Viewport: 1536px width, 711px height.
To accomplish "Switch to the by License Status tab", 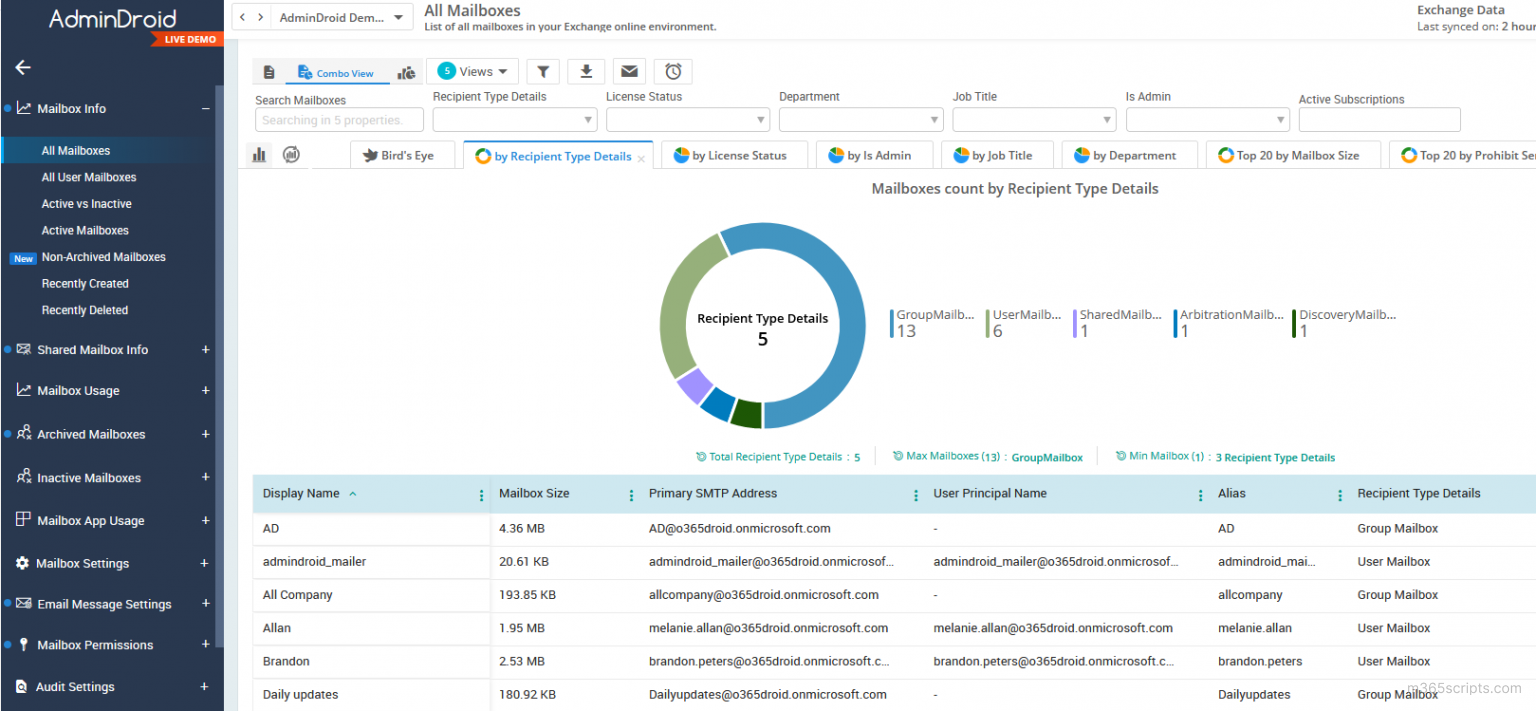I will click(x=734, y=156).
